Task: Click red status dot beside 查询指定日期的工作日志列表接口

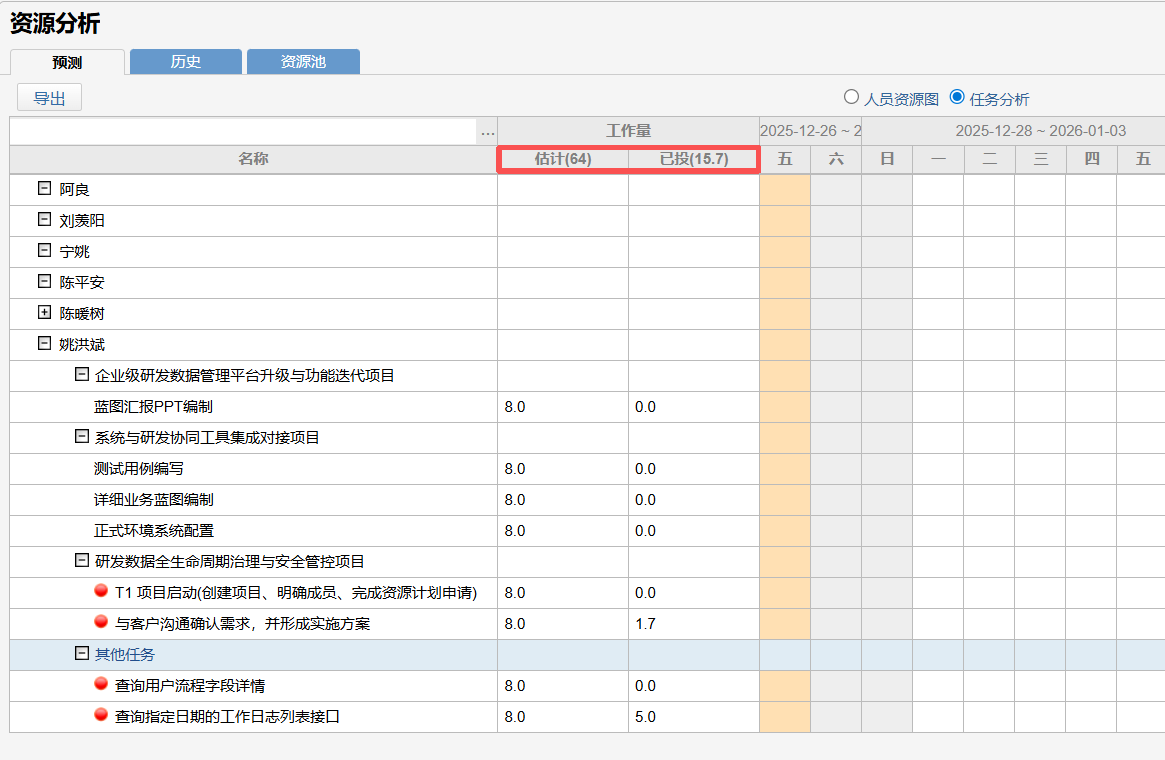Action: pyautogui.click(x=101, y=715)
